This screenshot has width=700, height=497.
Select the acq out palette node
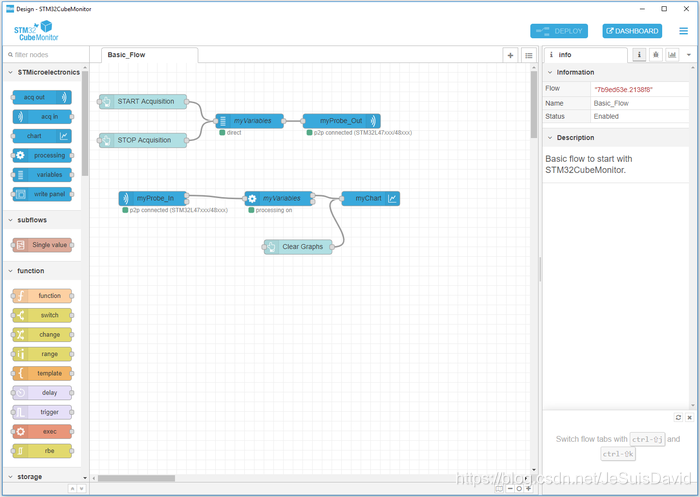click(x=42, y=97)
